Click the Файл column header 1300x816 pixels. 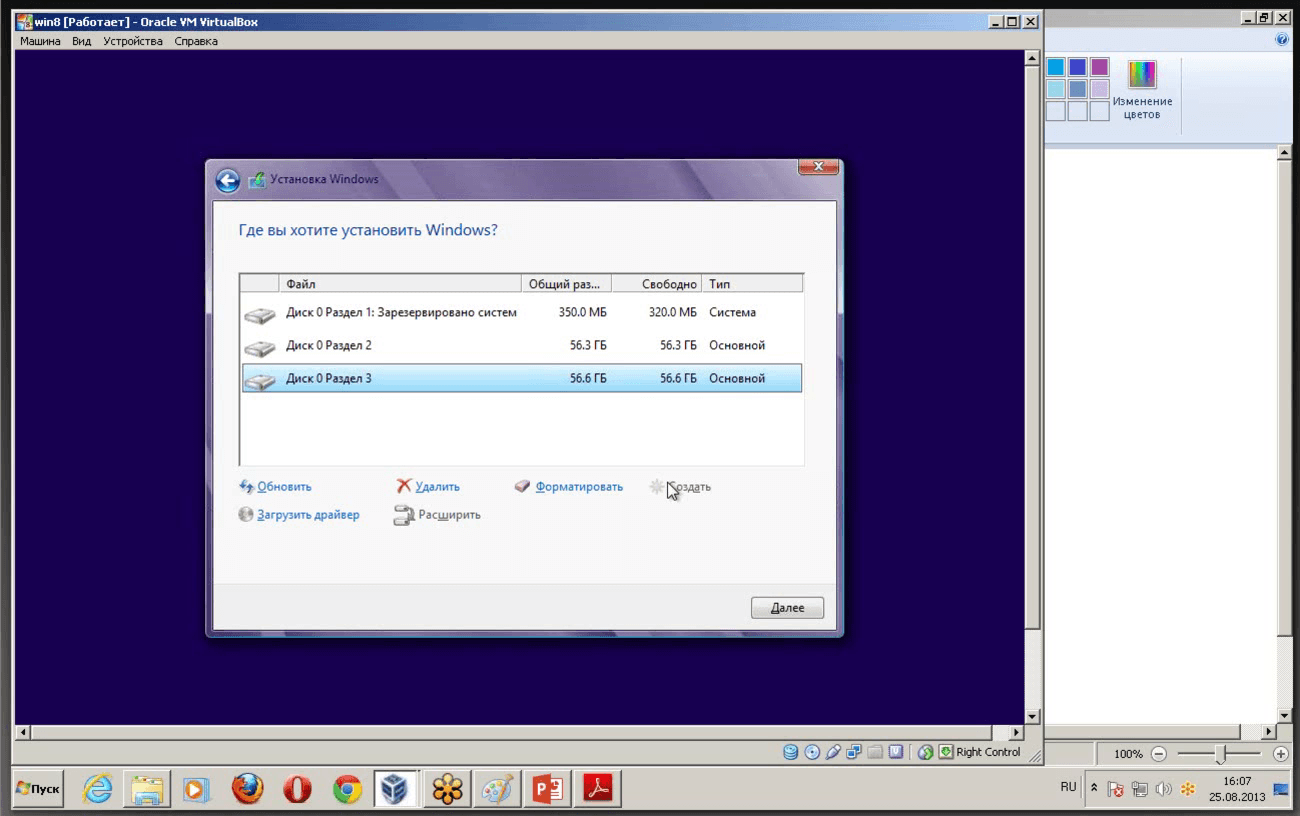[400, 284]
